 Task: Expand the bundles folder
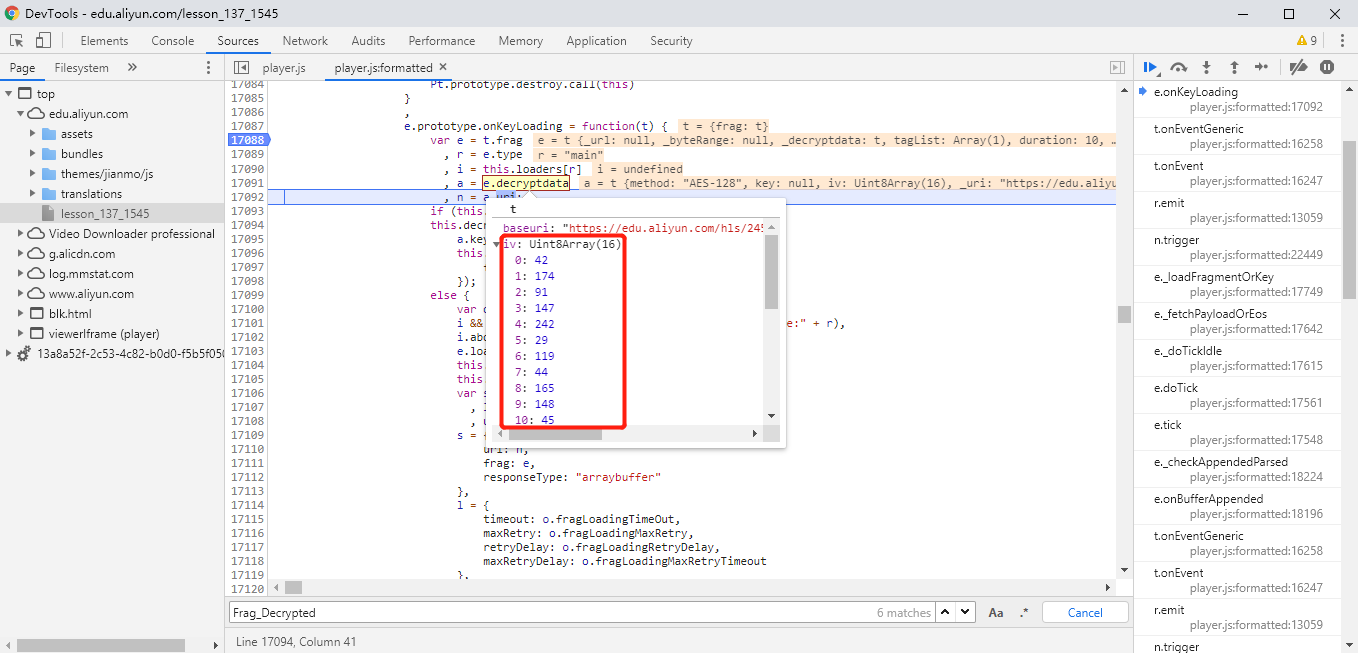point(33,154)
